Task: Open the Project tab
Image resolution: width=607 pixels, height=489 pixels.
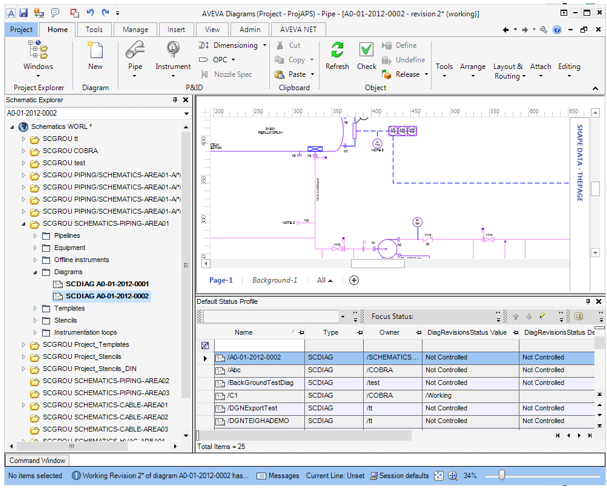Action: click(21, 29)
